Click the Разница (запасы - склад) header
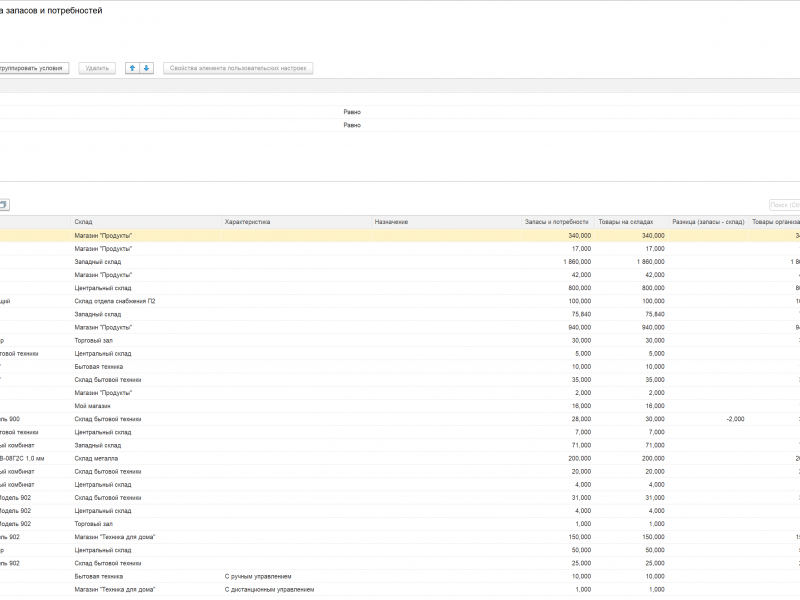This screenshot has width=800, height=600. 708,222
